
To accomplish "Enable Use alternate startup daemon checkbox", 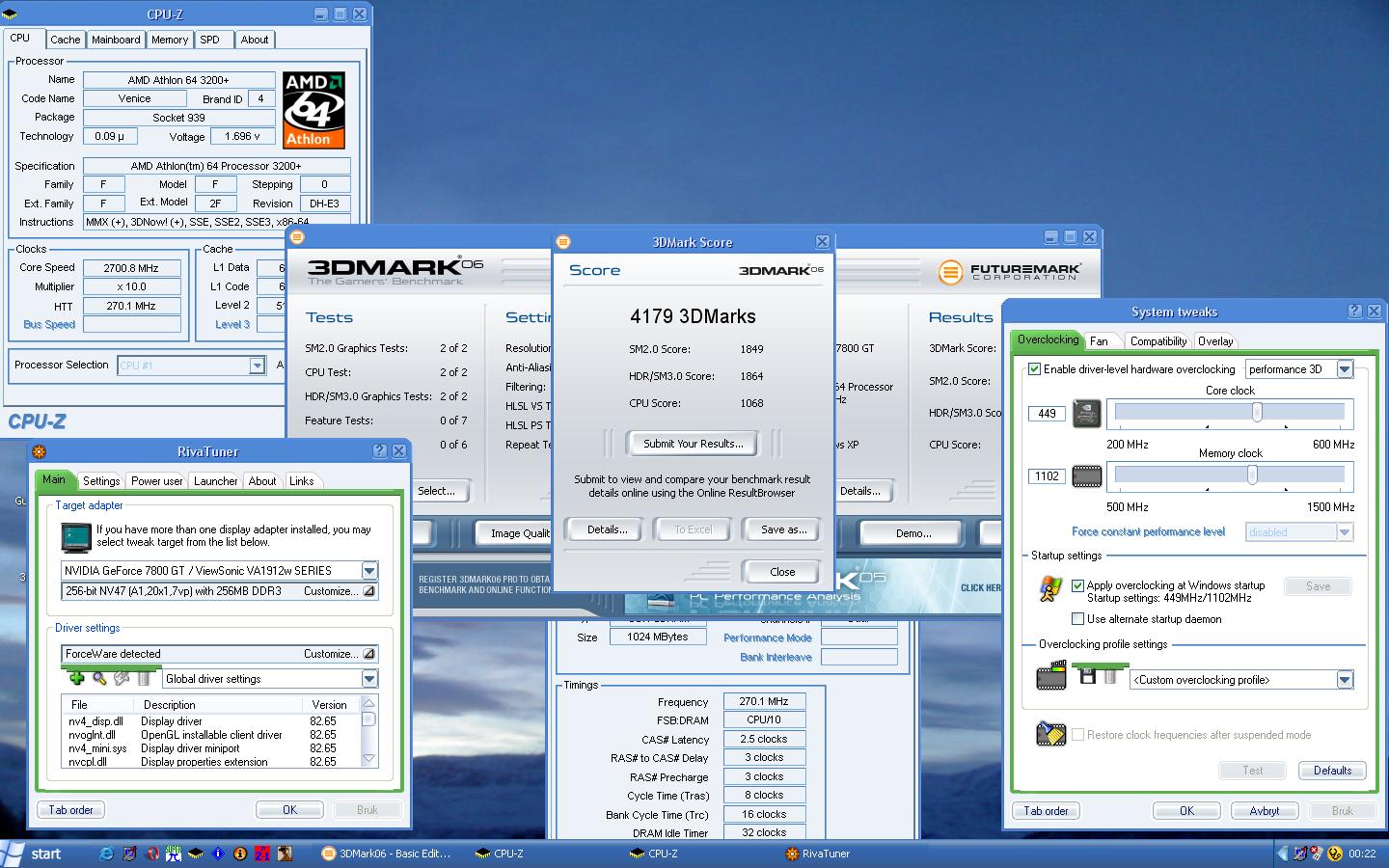I will click(1078, 619).
